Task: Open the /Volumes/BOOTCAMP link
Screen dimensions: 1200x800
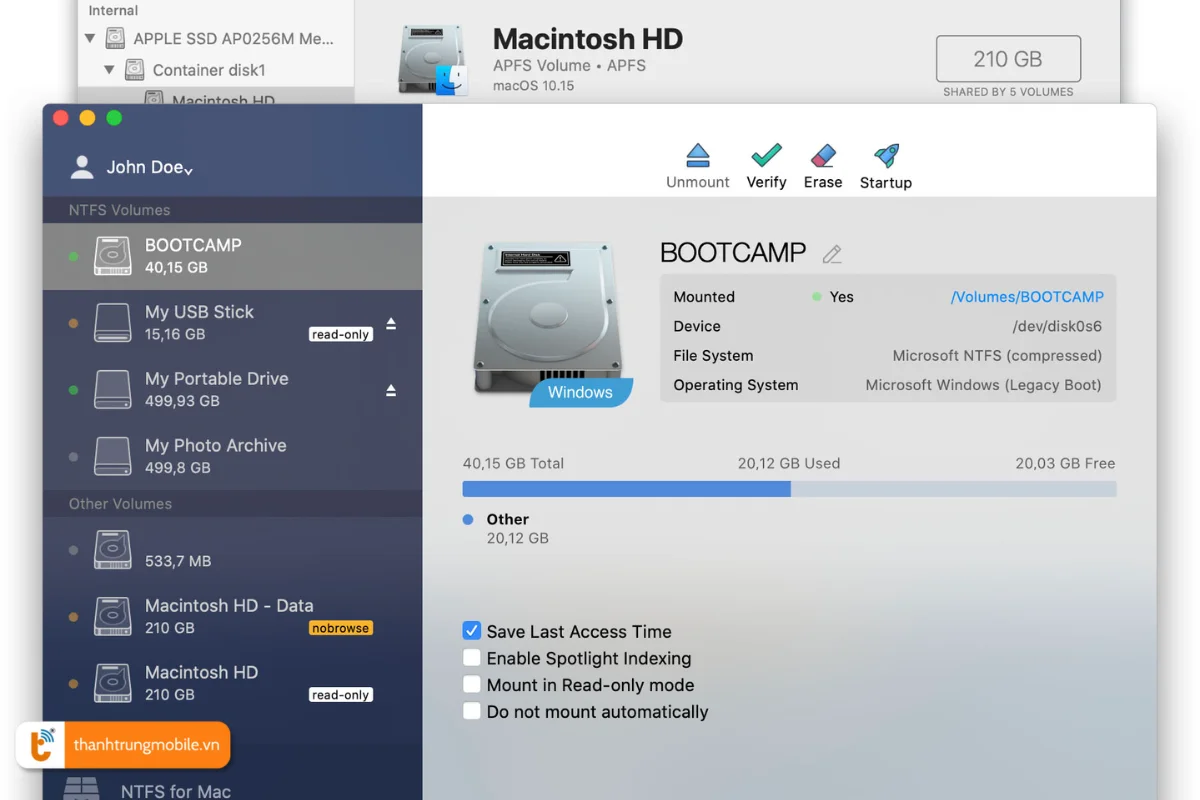Action: [1027, 296]
